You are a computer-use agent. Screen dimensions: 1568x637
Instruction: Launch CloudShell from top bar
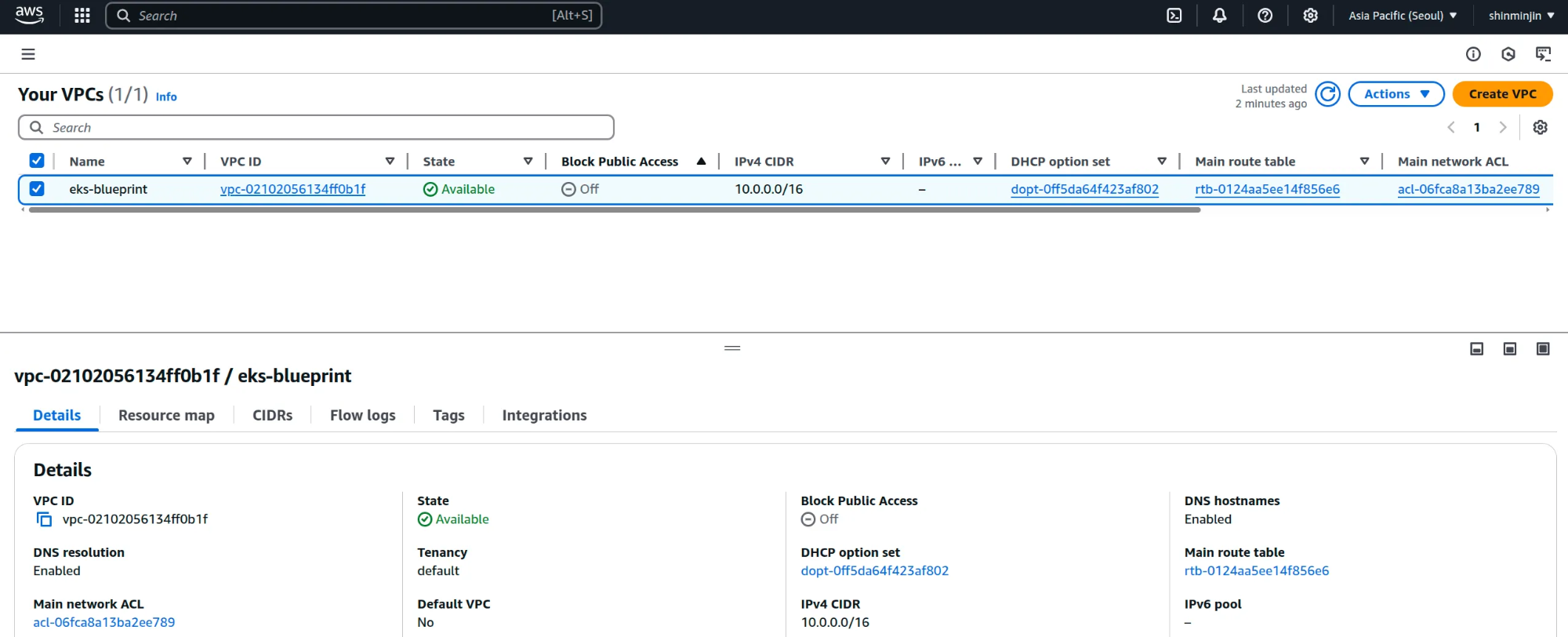tap(1174, 16)
